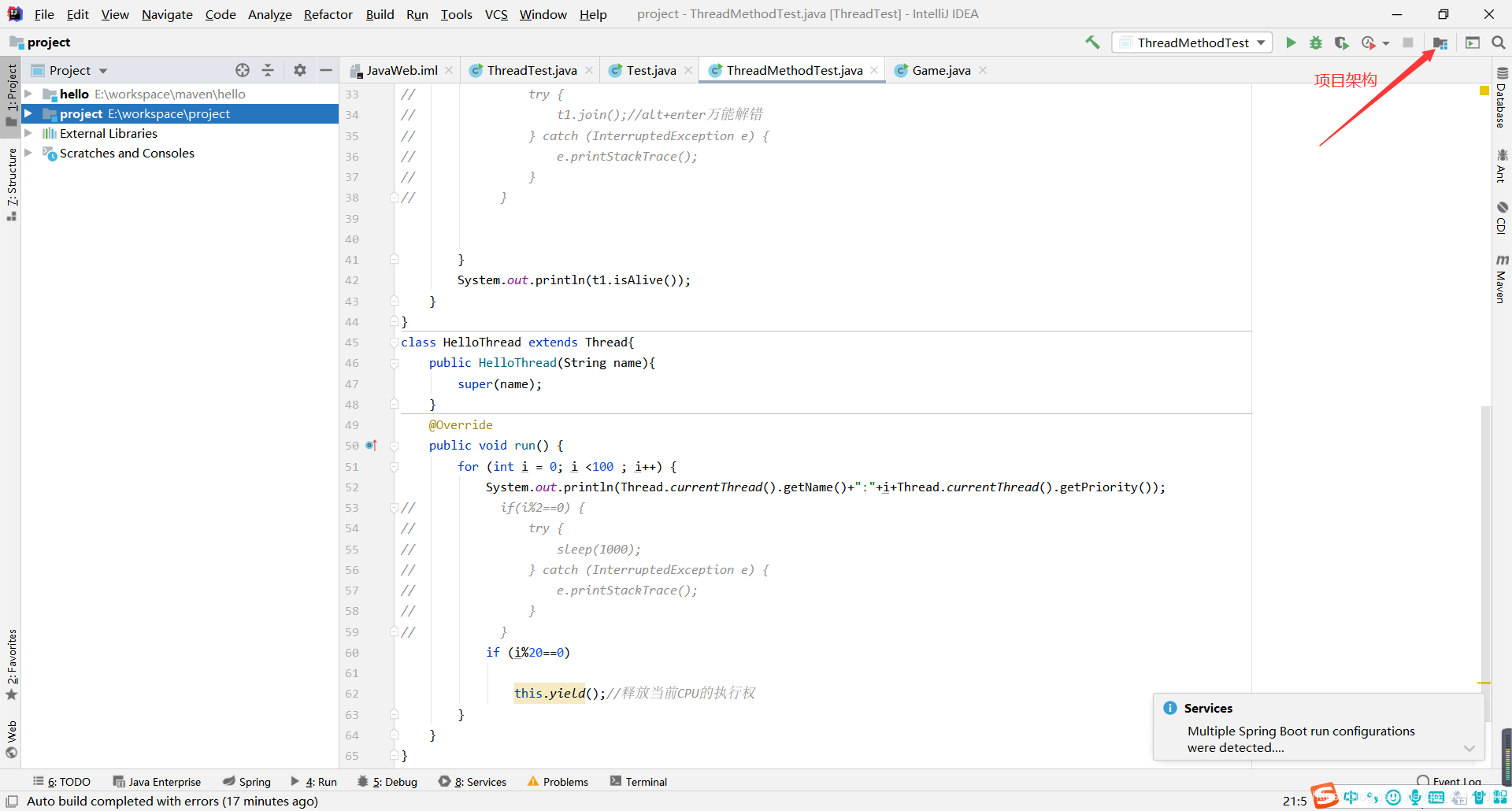Screen dimensions: 1512x811
Task: Fold class HelloThread at line 45
Action: (x=394, y=343)
